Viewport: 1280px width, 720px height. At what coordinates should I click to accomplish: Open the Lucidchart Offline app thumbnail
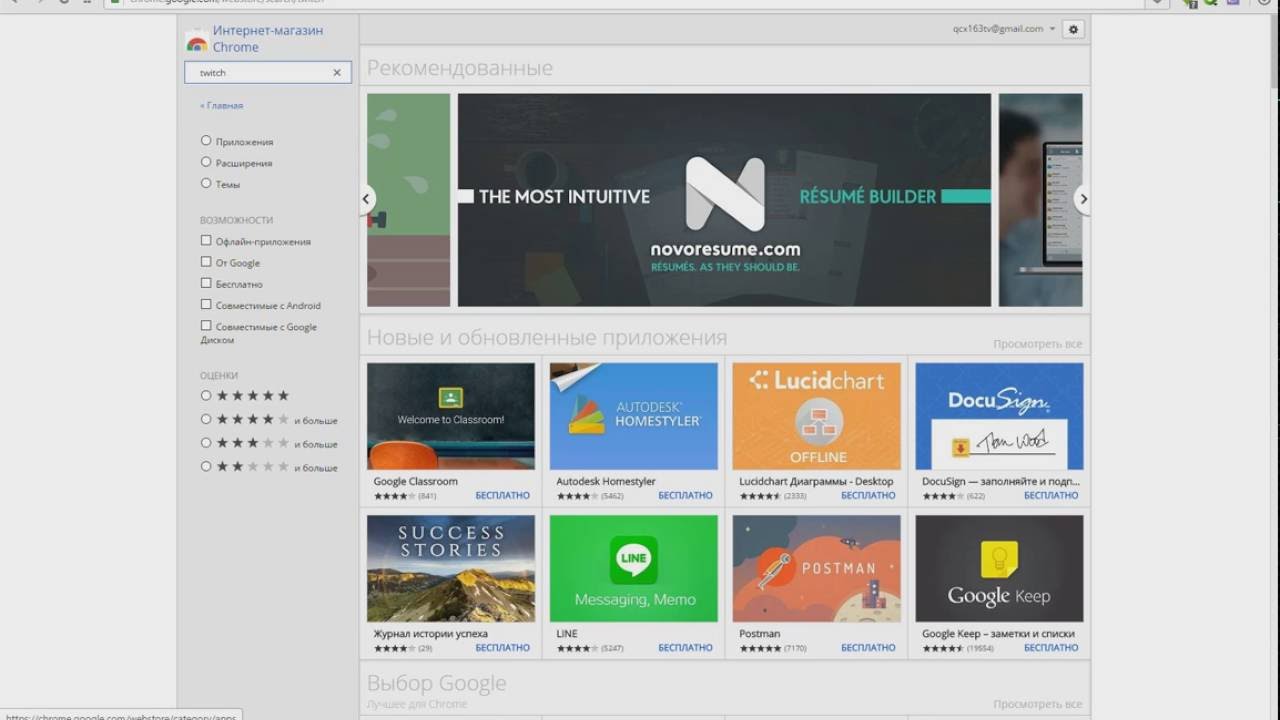[817, 416]
